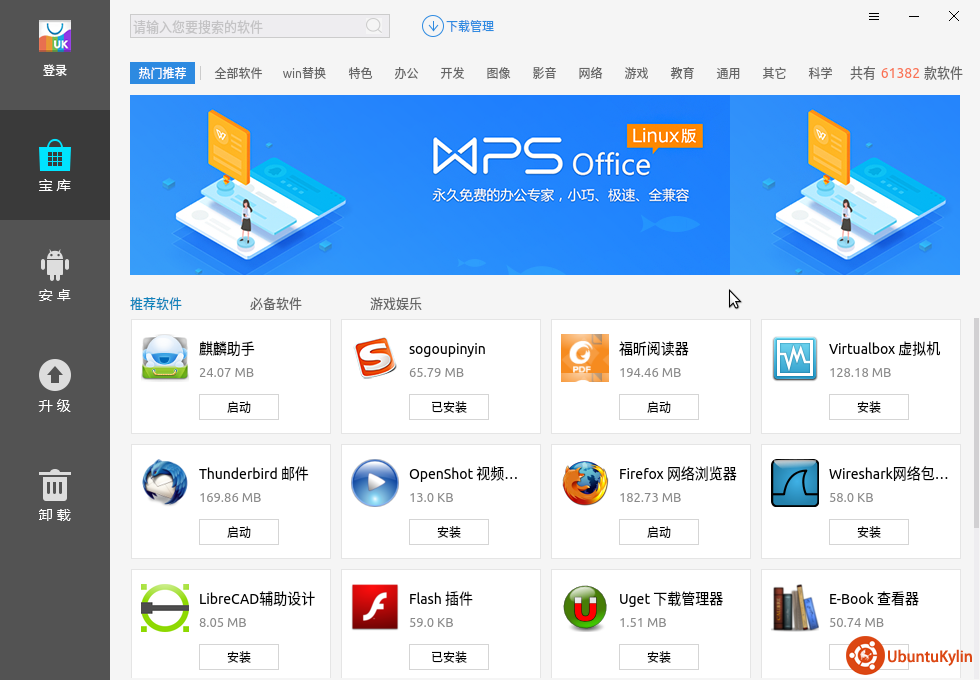Open the 游戏娱乐 tab
Screen dimensions: 980x680
coord(395,304)
